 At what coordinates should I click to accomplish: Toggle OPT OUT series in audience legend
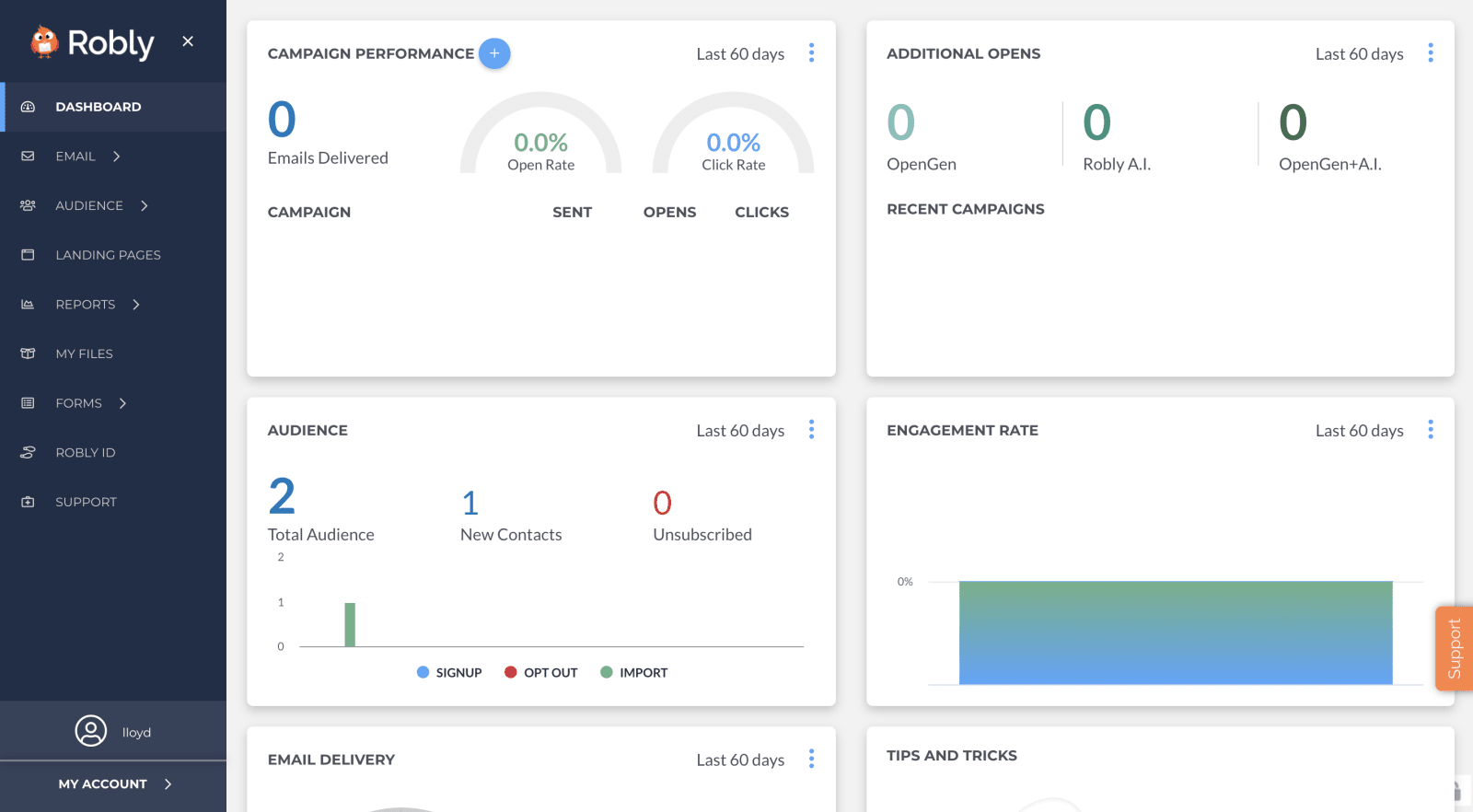point(541,673)
